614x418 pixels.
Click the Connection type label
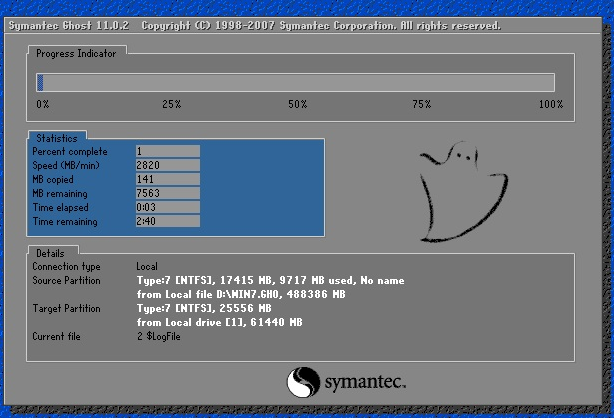[66, 267]
